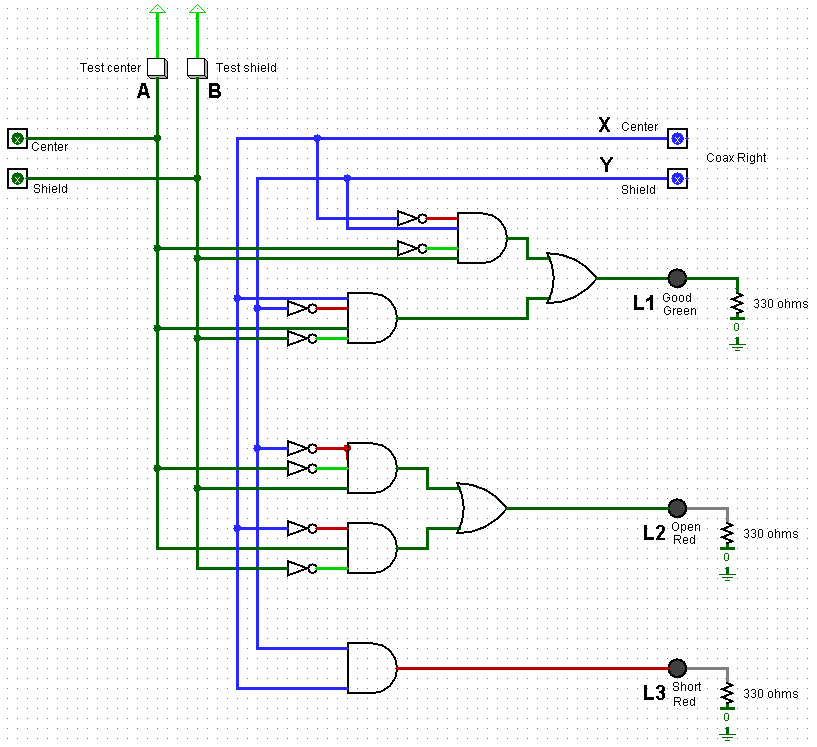
Task: Select the topmost AND gate
Action: (480, 237)
